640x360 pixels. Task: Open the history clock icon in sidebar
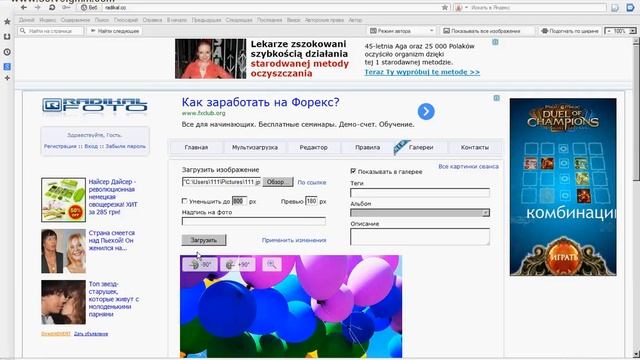point(7,52)
